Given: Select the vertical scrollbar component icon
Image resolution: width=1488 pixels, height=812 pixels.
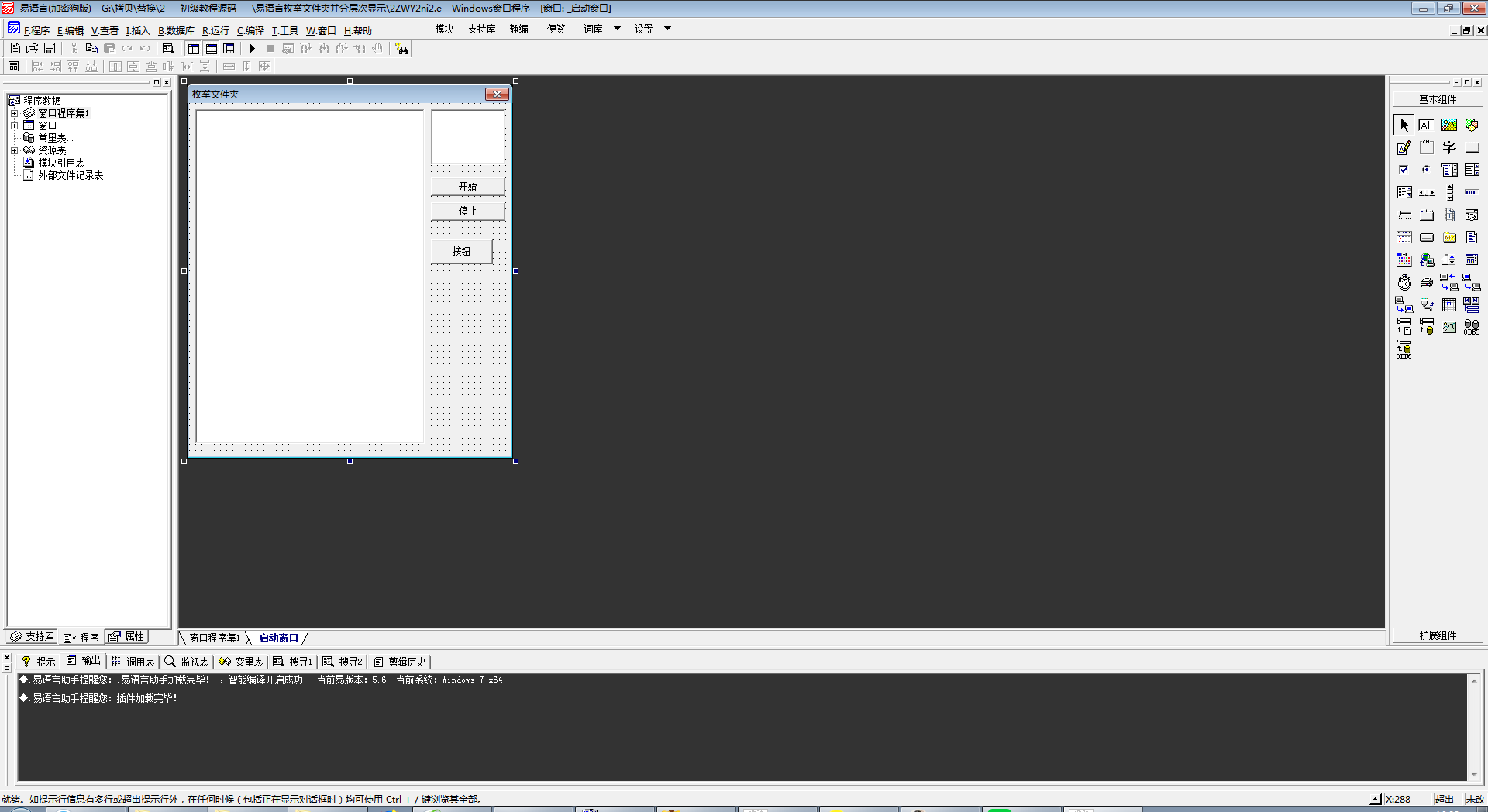Looking at the screenshot, I should [1449, 192].
